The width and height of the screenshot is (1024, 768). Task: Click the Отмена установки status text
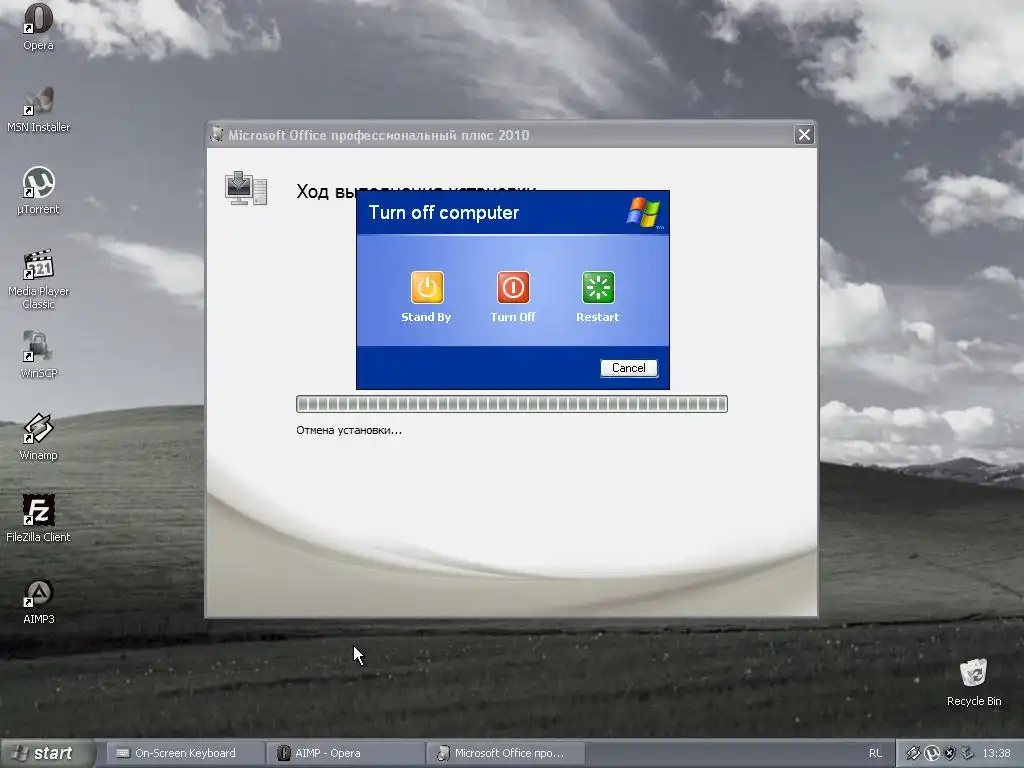[349, 430]
